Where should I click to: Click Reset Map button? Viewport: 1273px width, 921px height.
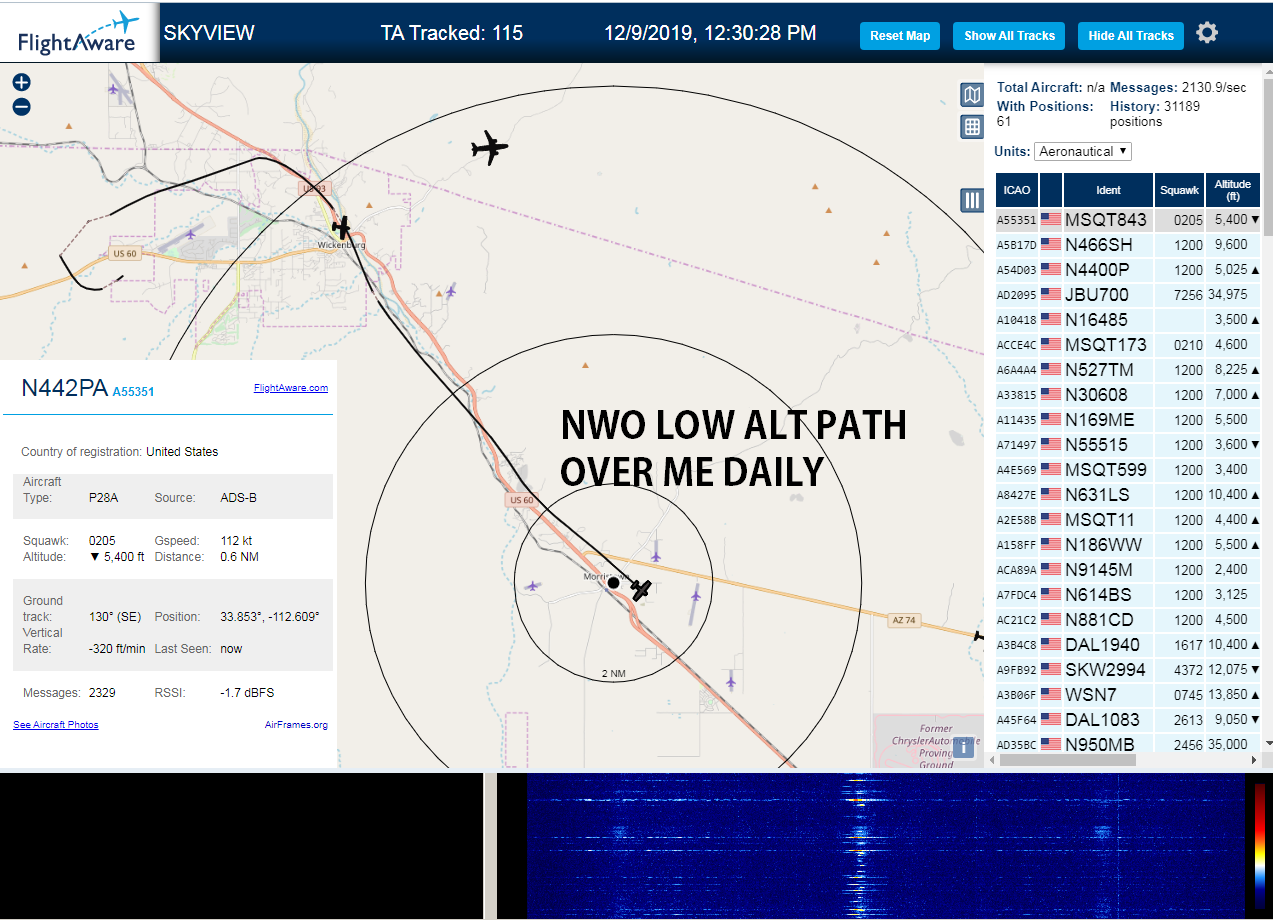[900, 36]
